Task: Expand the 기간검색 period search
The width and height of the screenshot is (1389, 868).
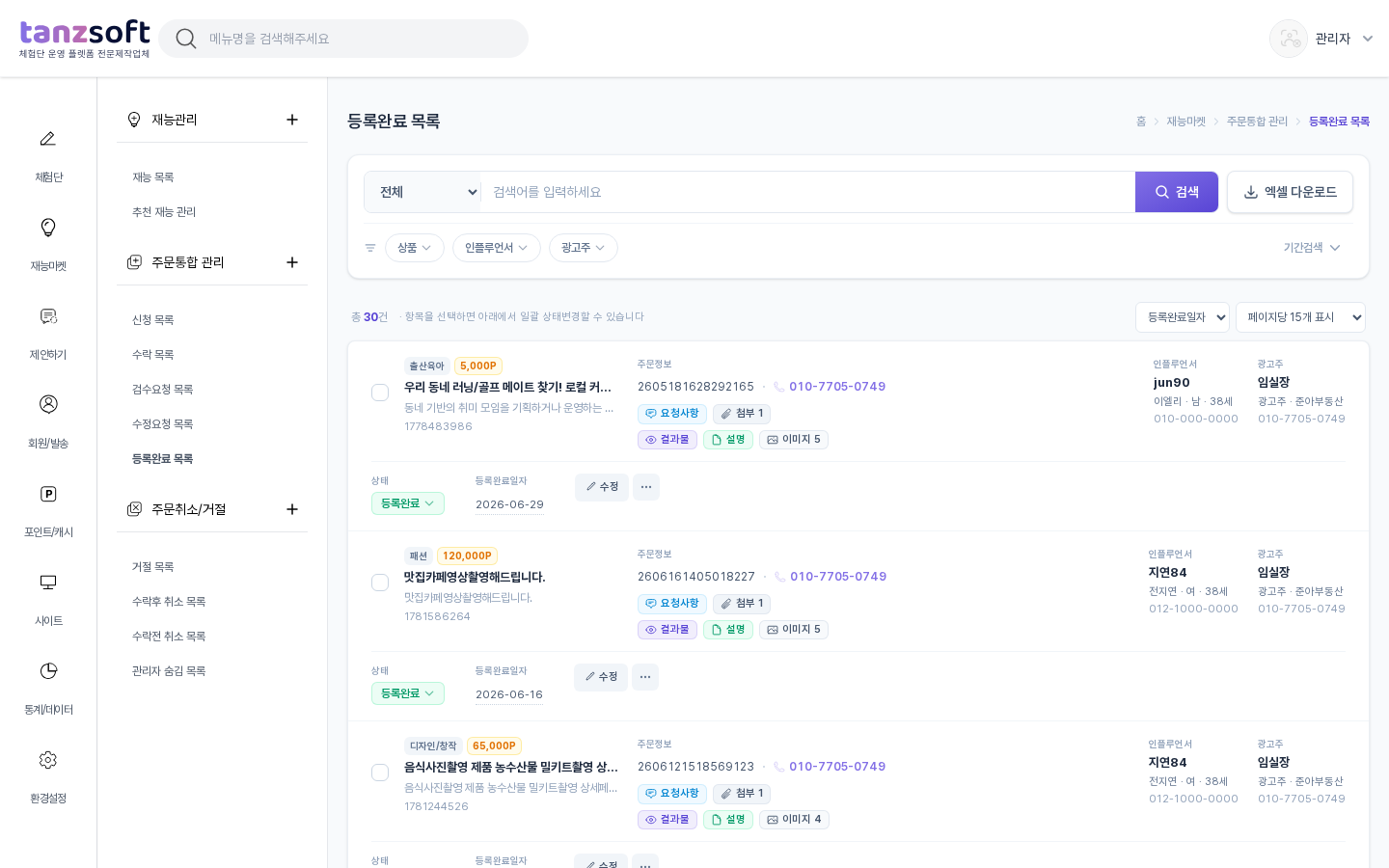Action: tap(1312, 248)
